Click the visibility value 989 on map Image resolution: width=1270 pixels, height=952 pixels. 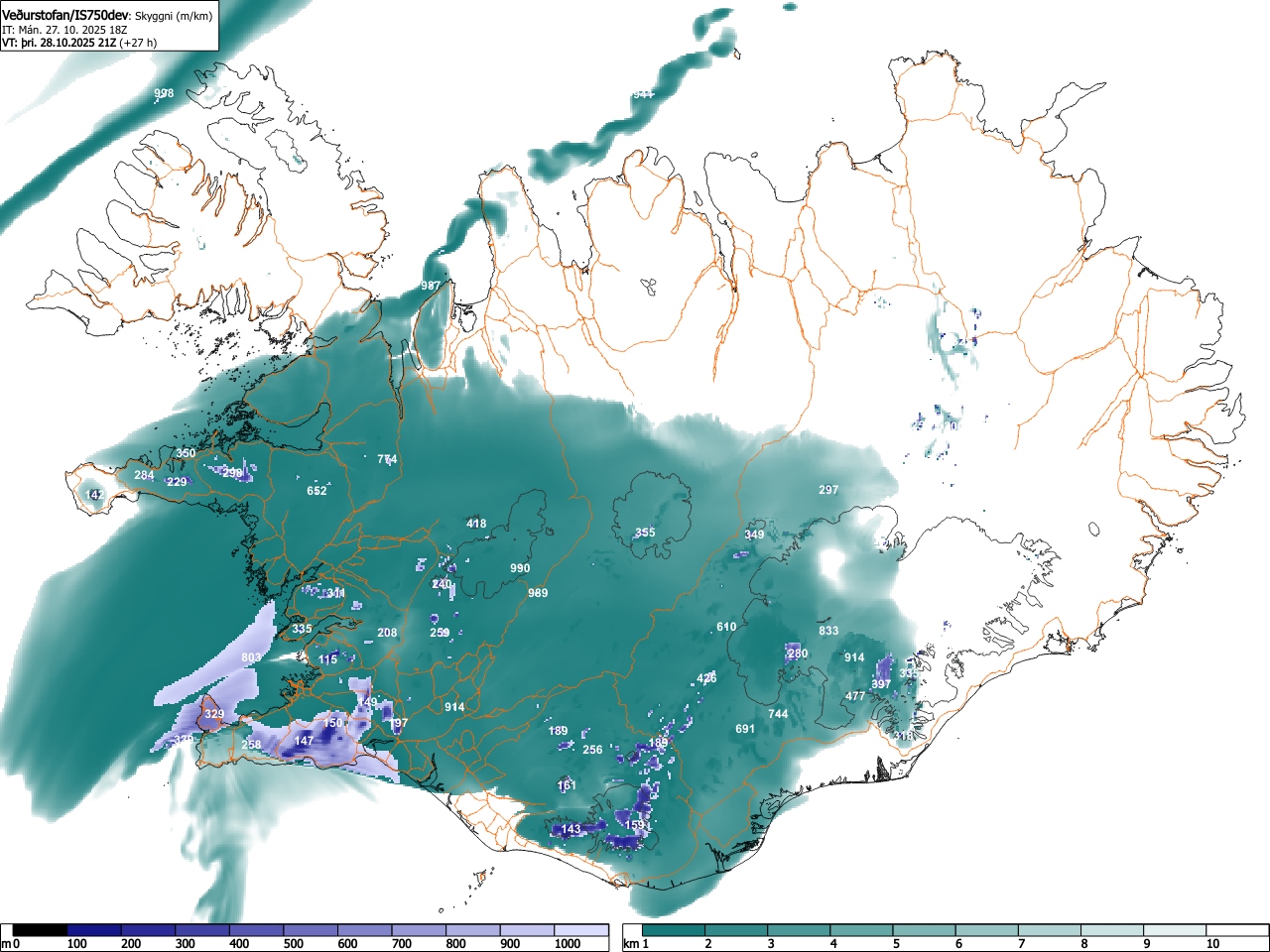[x=538, y=593]
